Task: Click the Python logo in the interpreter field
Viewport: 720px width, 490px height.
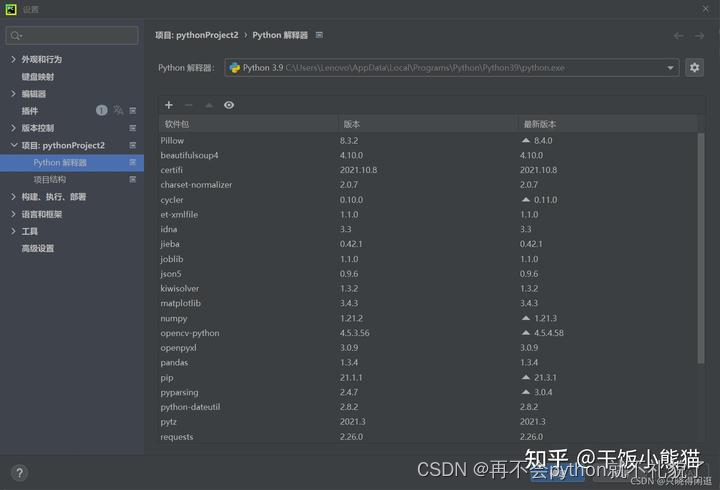Action: (235, 68)
